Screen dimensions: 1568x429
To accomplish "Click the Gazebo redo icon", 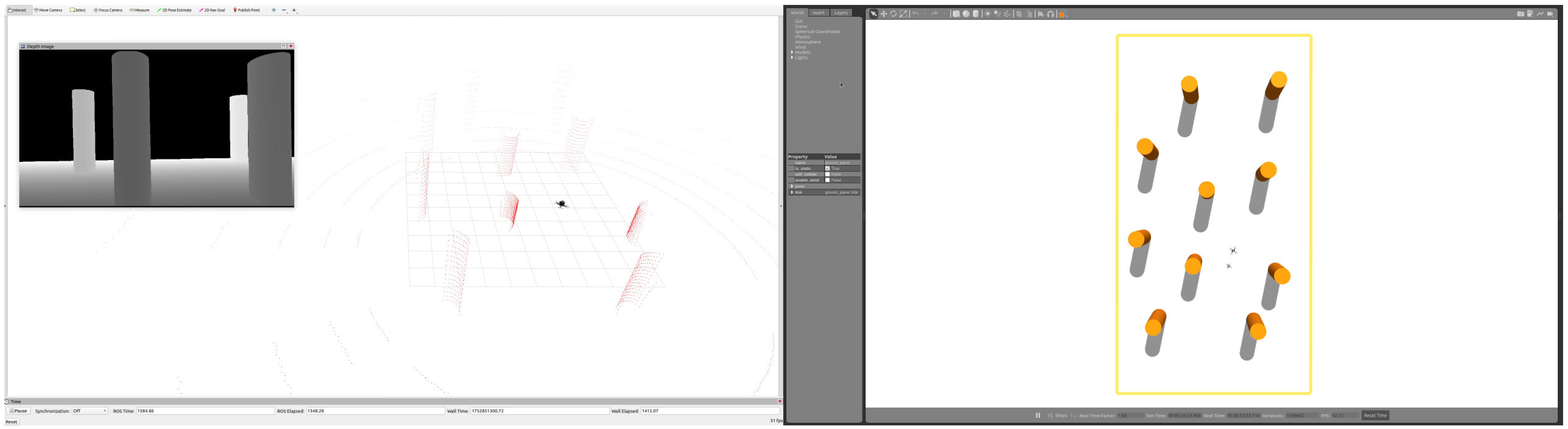I will click(x=934, y=14).
